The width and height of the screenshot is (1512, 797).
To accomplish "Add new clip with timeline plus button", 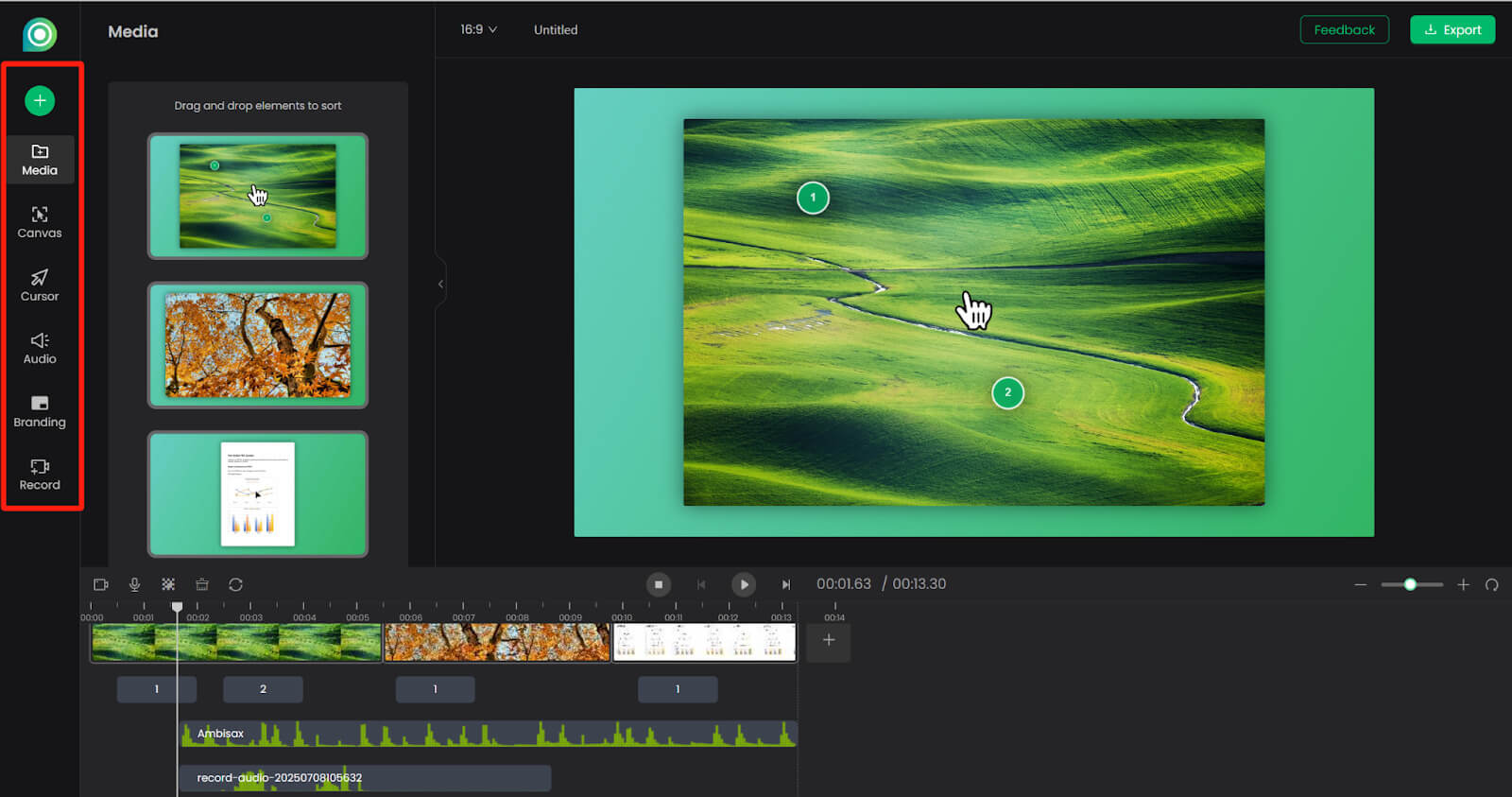I will (829, 641).
